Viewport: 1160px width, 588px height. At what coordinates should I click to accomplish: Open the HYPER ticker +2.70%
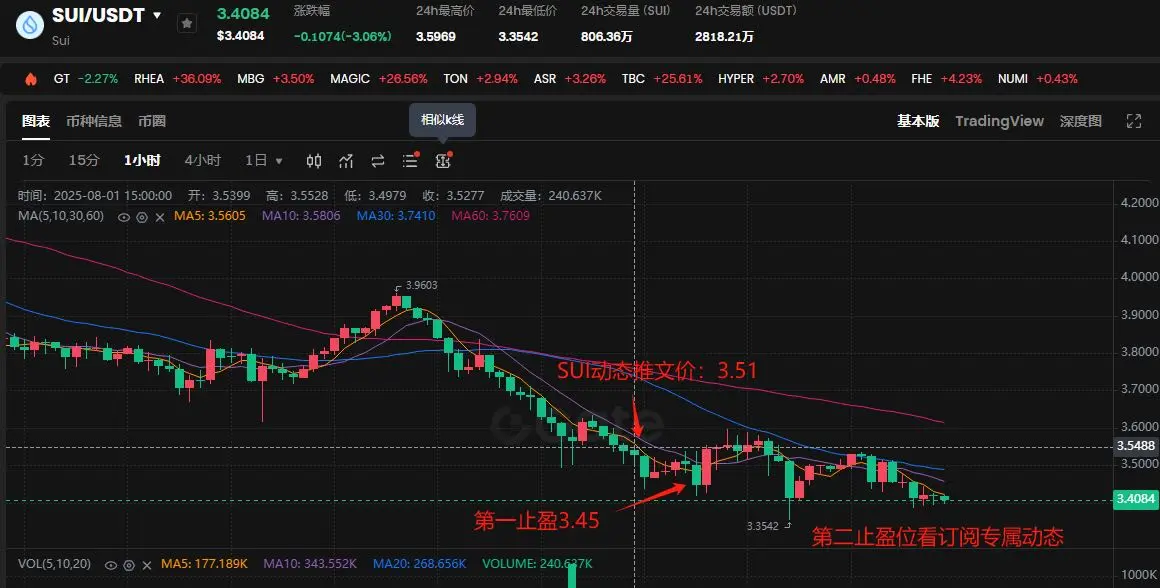[x=761, y=78]
